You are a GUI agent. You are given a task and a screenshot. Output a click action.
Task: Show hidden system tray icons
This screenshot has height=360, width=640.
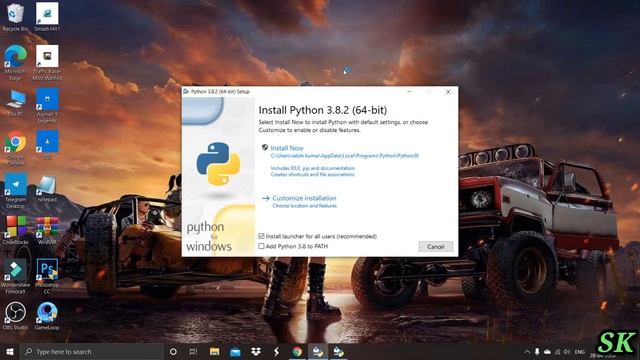click(527, 351)
